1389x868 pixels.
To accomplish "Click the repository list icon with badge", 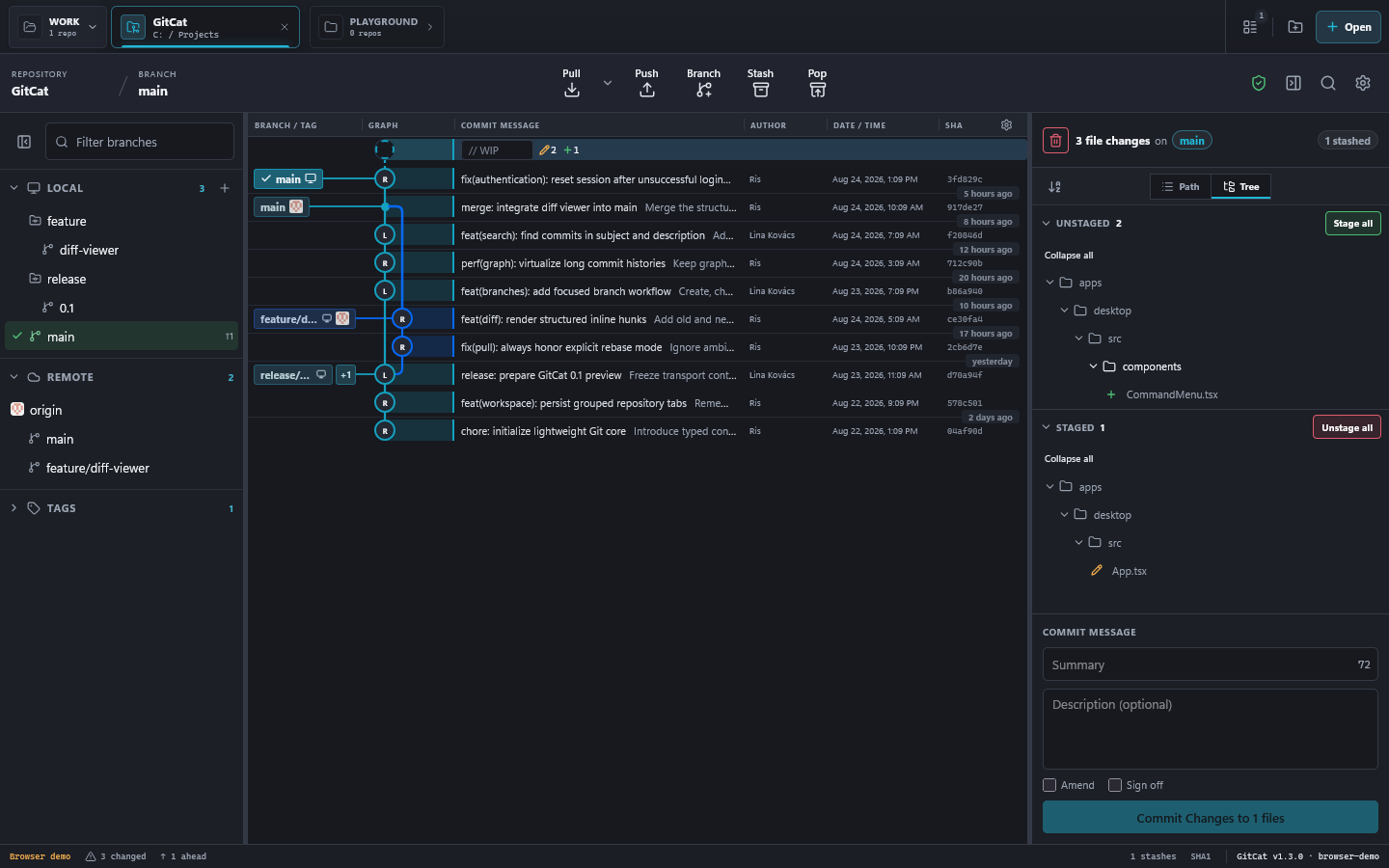I will point(1251,27).
